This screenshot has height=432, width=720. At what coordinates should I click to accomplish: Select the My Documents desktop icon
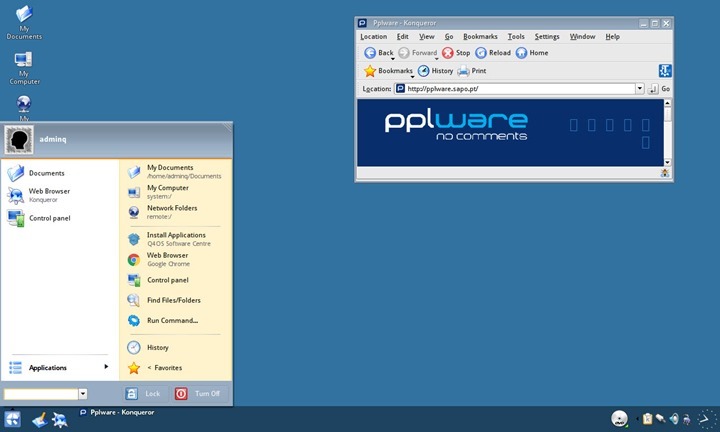tap(24, 22)
